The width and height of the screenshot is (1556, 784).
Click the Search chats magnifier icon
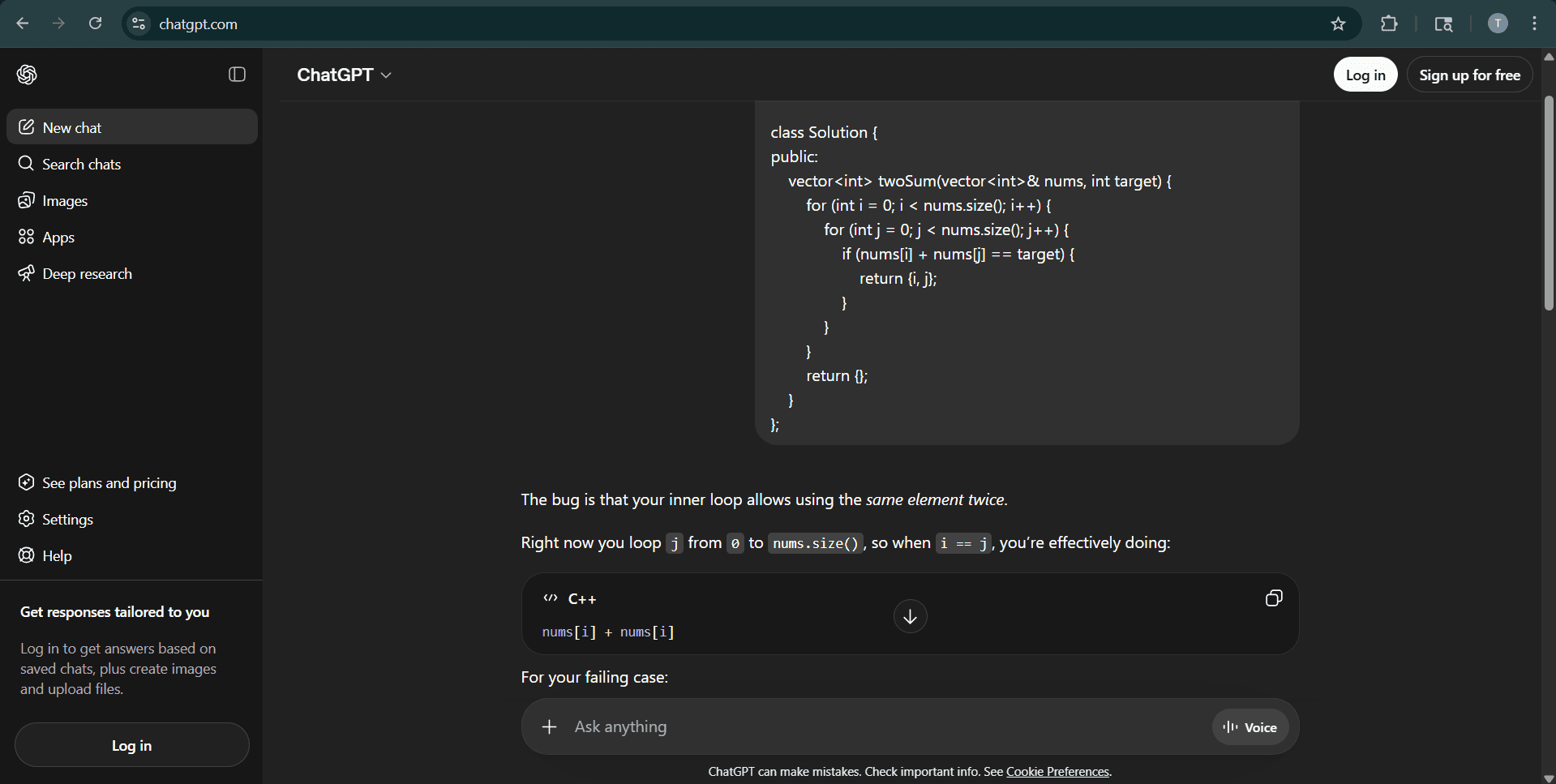26,163
